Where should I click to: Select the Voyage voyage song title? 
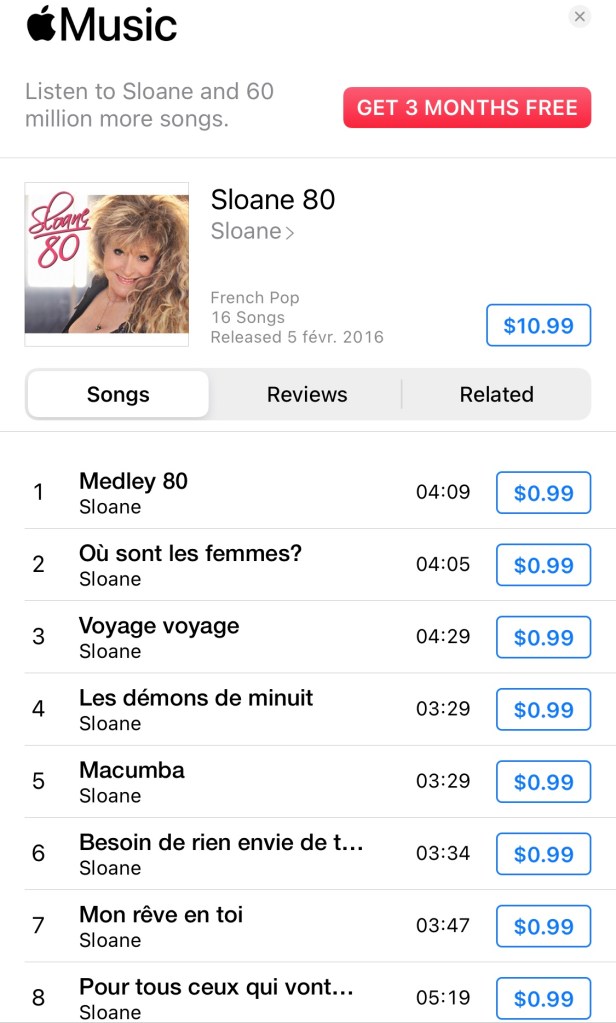[x=159, y=626]
